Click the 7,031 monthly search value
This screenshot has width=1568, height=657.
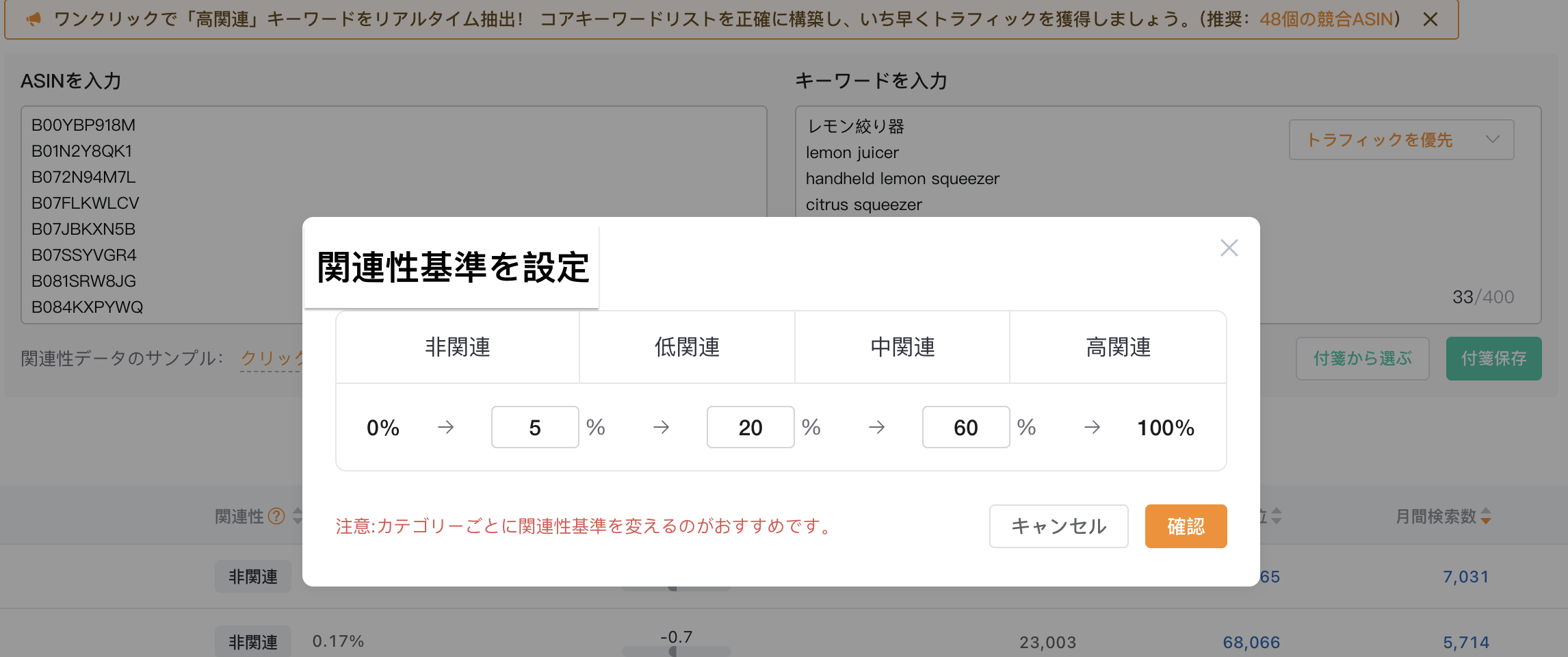(x=1465, y=577)
